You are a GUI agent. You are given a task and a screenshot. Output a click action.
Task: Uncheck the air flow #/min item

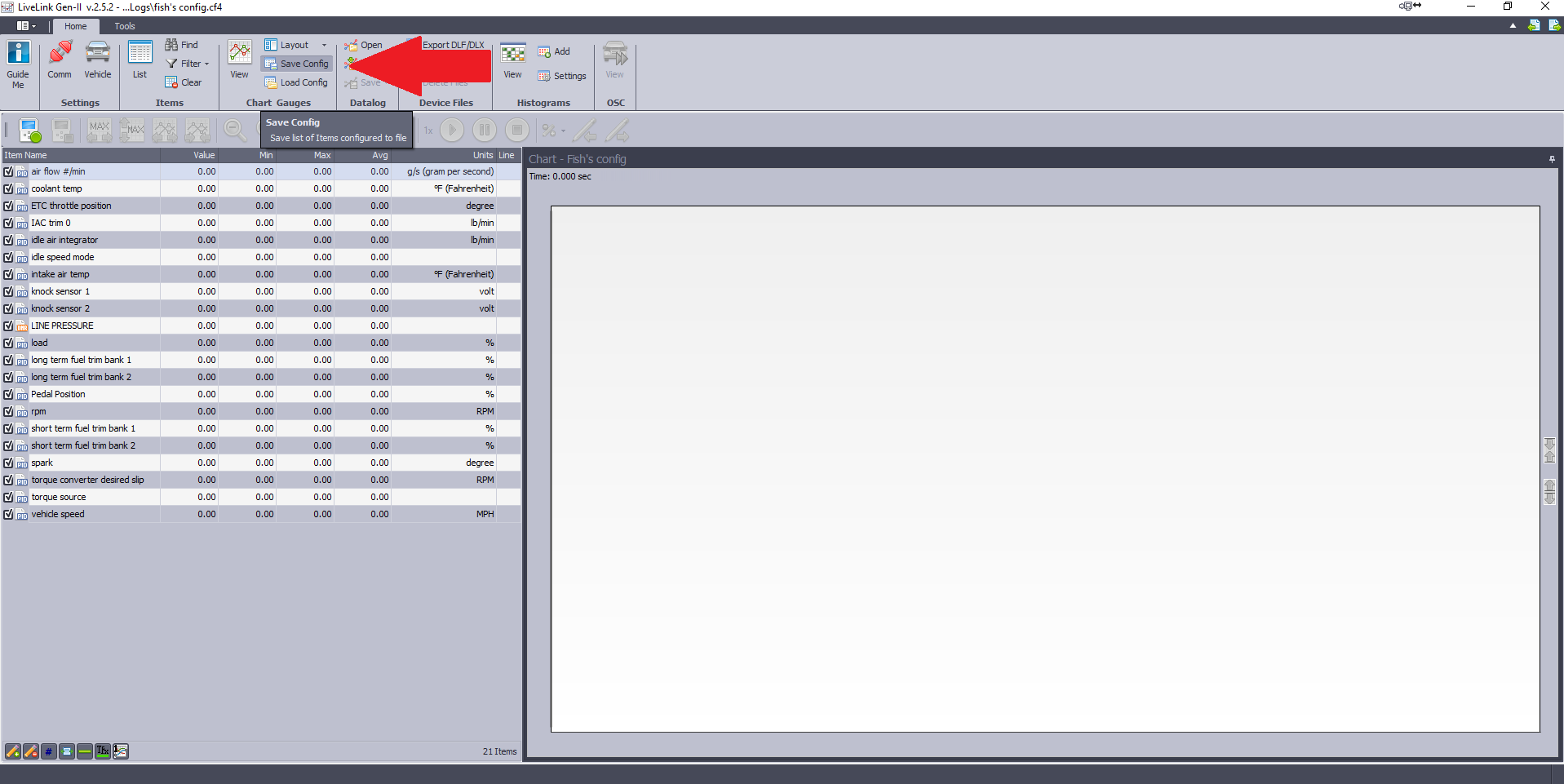[x=8, y=171]
